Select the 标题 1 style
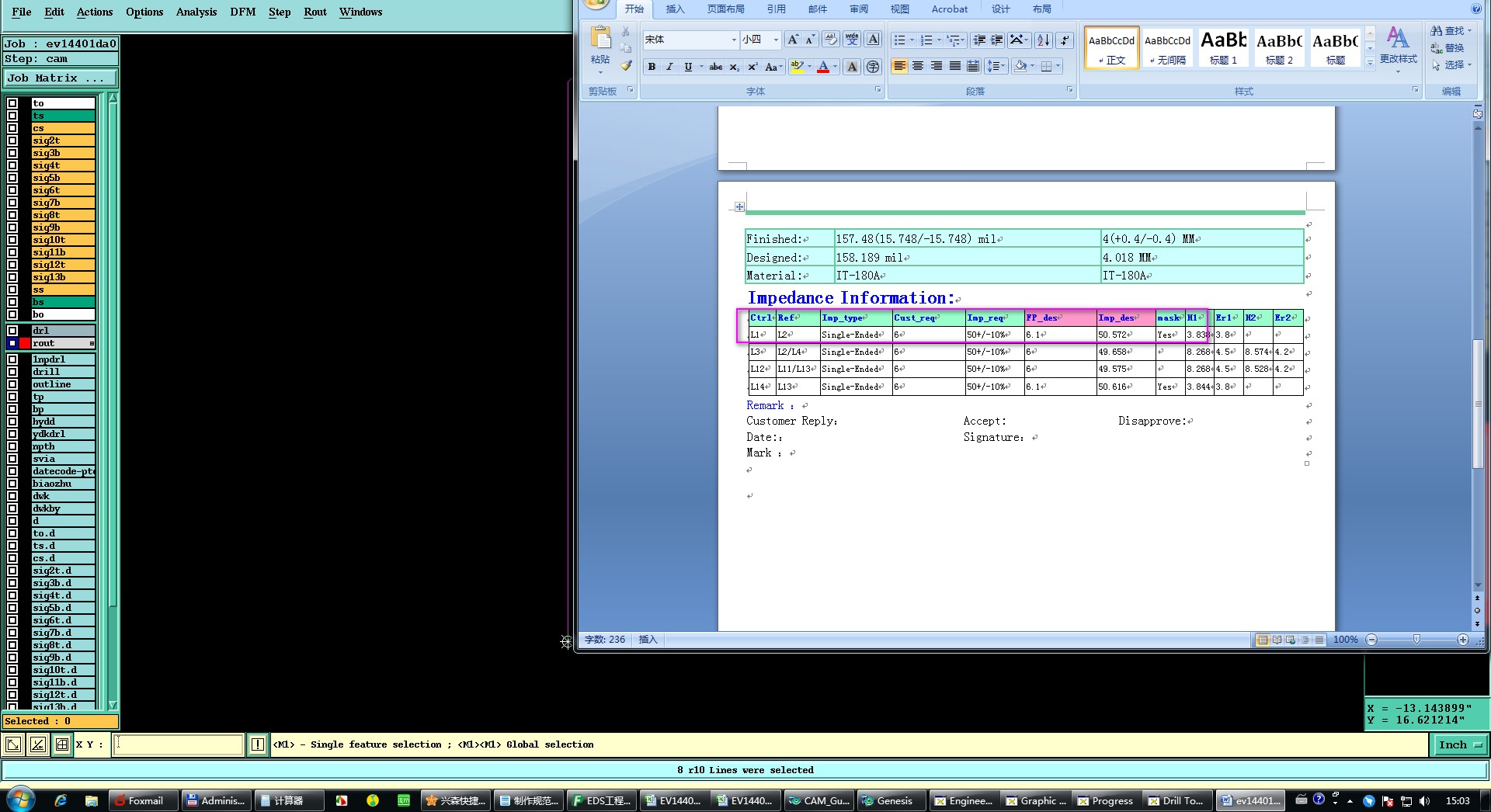Image resolution: width=1491 pixels, height=812 pixels. coord(1224,47)
